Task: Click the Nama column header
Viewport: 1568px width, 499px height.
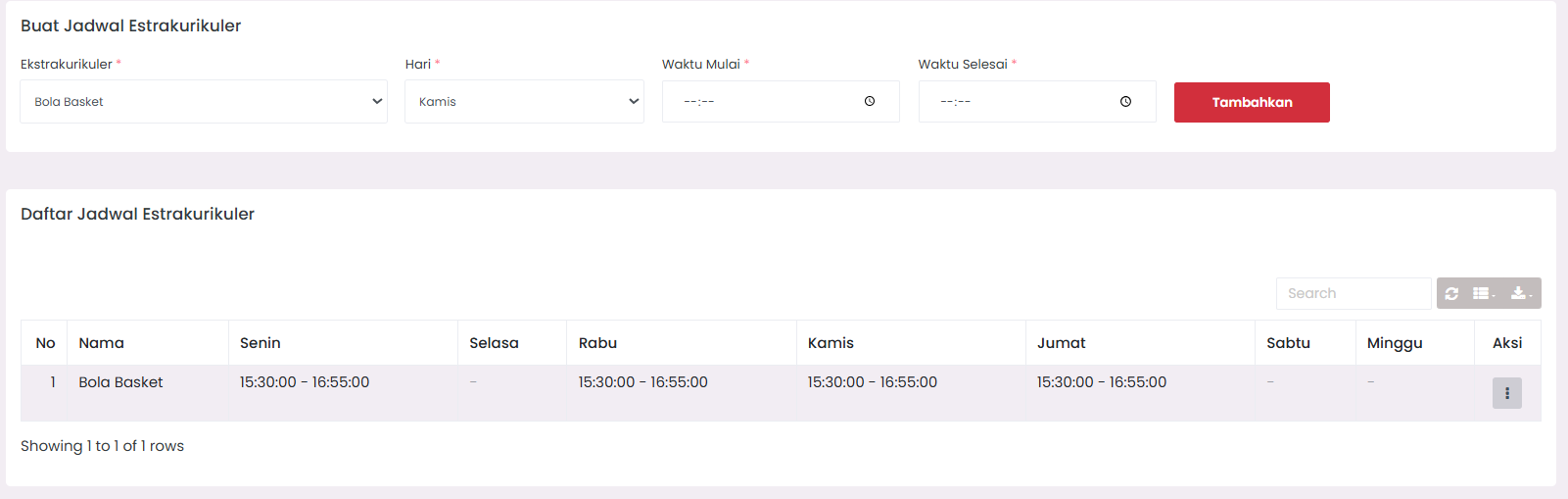Action: coord(102,343)
